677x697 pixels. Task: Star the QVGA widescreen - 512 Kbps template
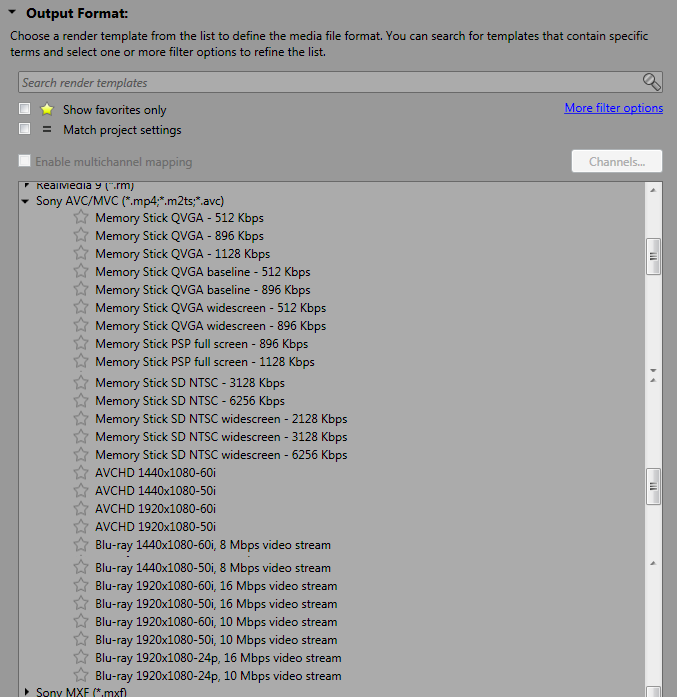pos(81,307)
